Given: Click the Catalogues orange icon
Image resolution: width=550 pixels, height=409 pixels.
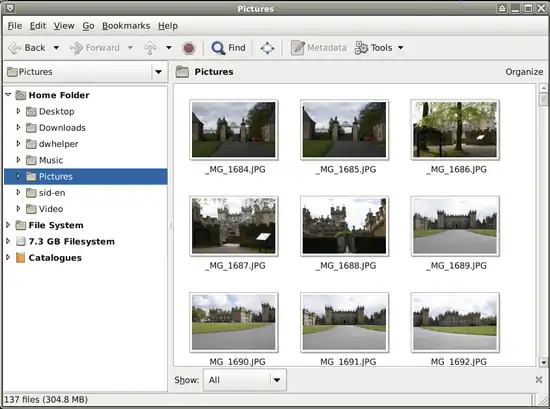Looking at the screenshot, I should 21,258.
